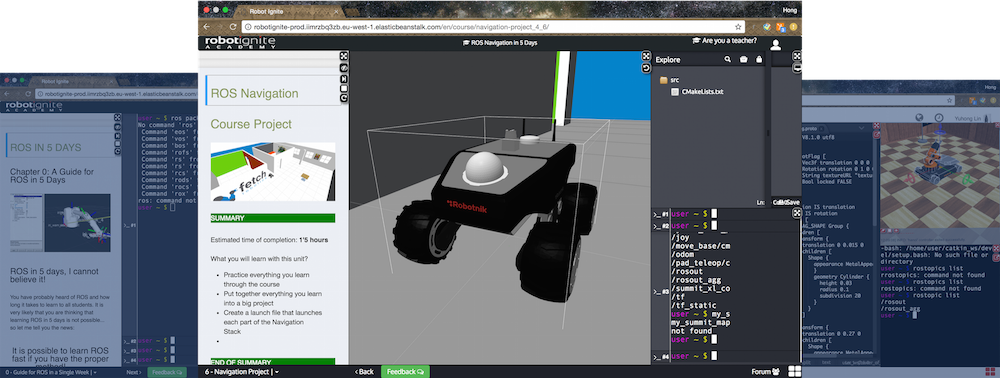Viewport: 1000px width, 378px height.
Task: Select terminal #3 shell tab
Action: point(661,292)
